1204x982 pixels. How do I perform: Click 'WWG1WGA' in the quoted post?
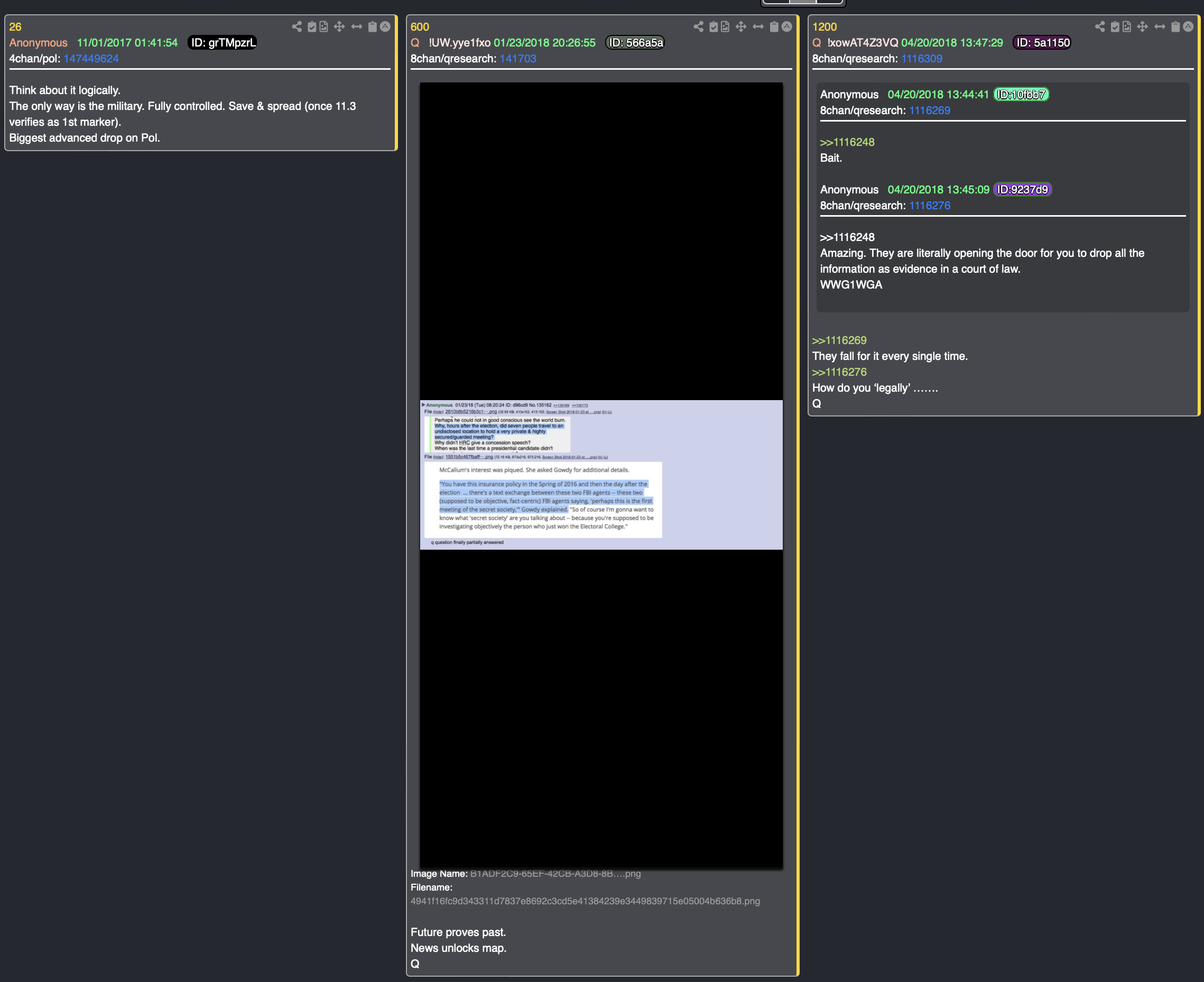coord(851,285)
